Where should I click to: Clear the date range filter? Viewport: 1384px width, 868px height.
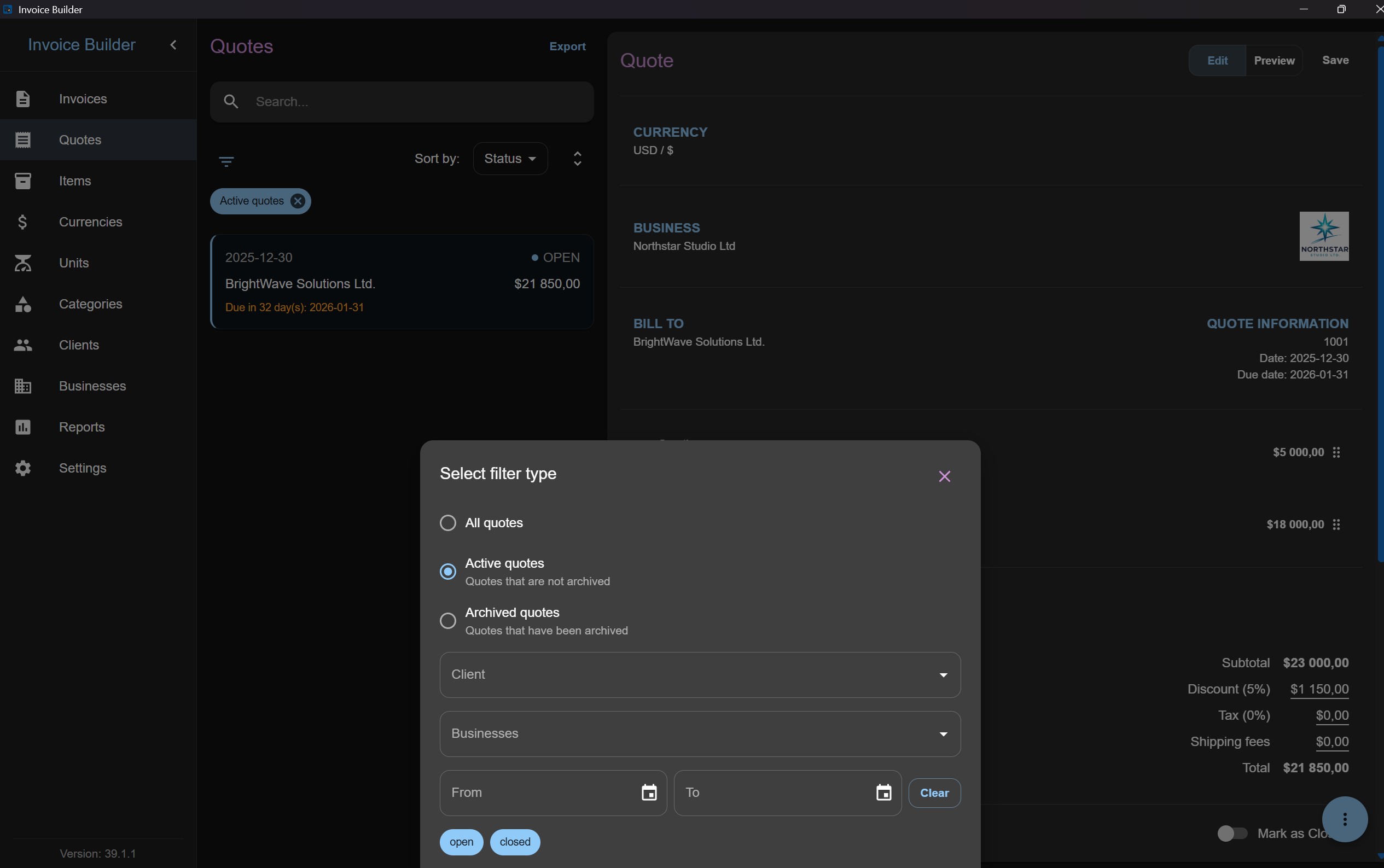tap(934, 794)
